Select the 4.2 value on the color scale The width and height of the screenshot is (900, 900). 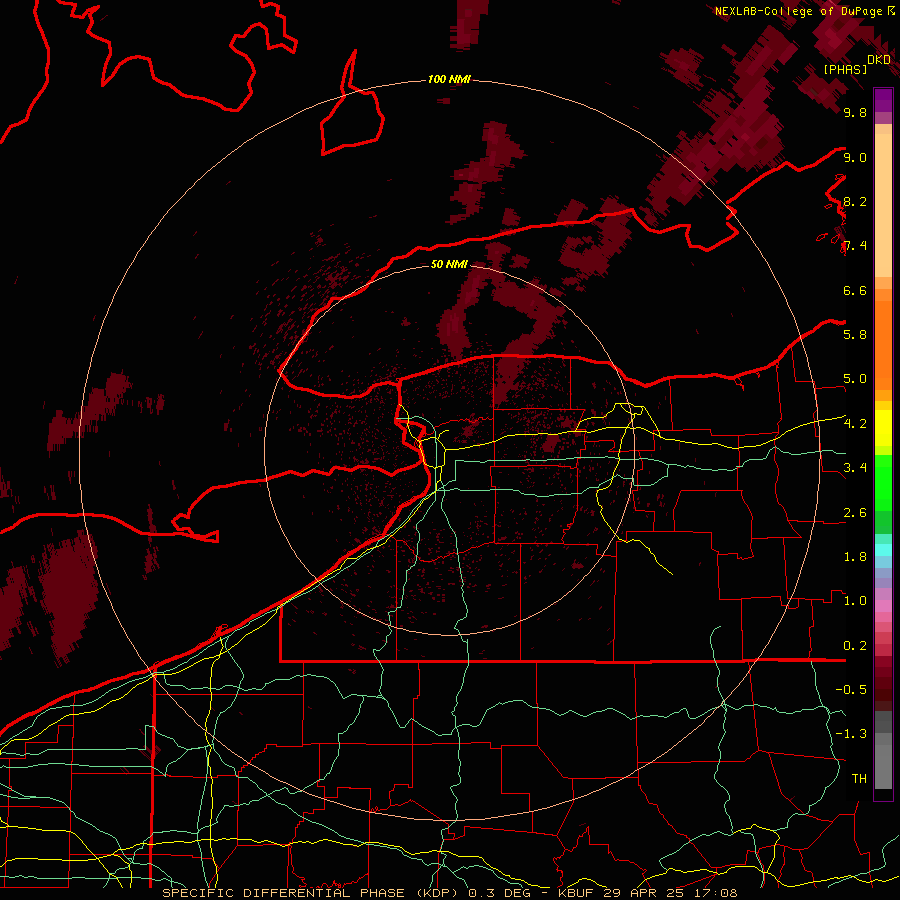(855, 424)
